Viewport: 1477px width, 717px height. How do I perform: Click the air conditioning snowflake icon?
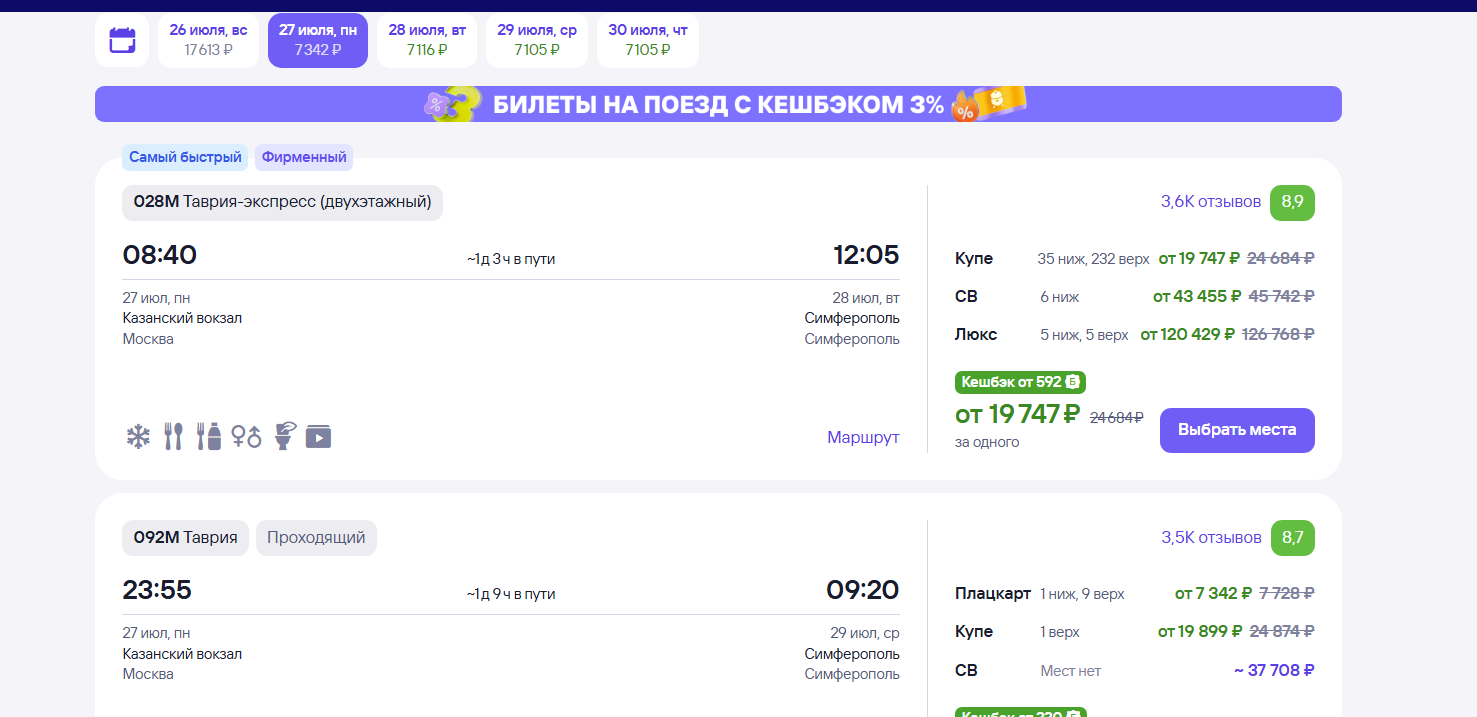tap(138, 436)
